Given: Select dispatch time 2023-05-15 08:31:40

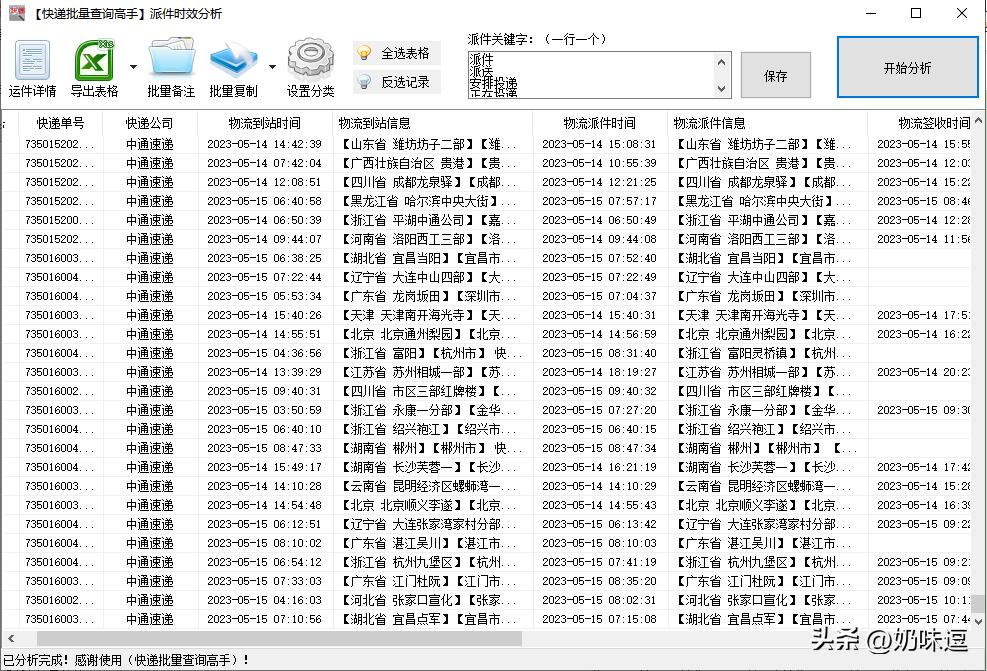Looking at the screenshot, I should click(599, 353).
